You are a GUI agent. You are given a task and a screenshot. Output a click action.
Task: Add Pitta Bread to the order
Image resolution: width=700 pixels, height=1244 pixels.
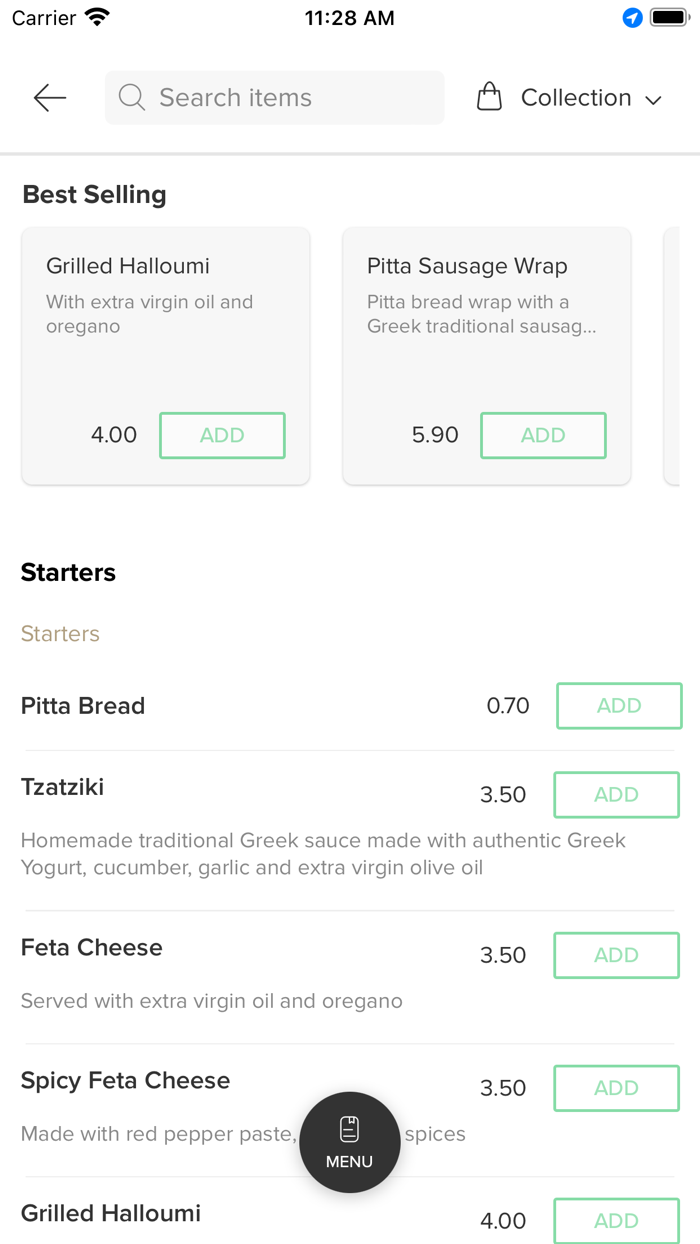[x=618, y=705]
